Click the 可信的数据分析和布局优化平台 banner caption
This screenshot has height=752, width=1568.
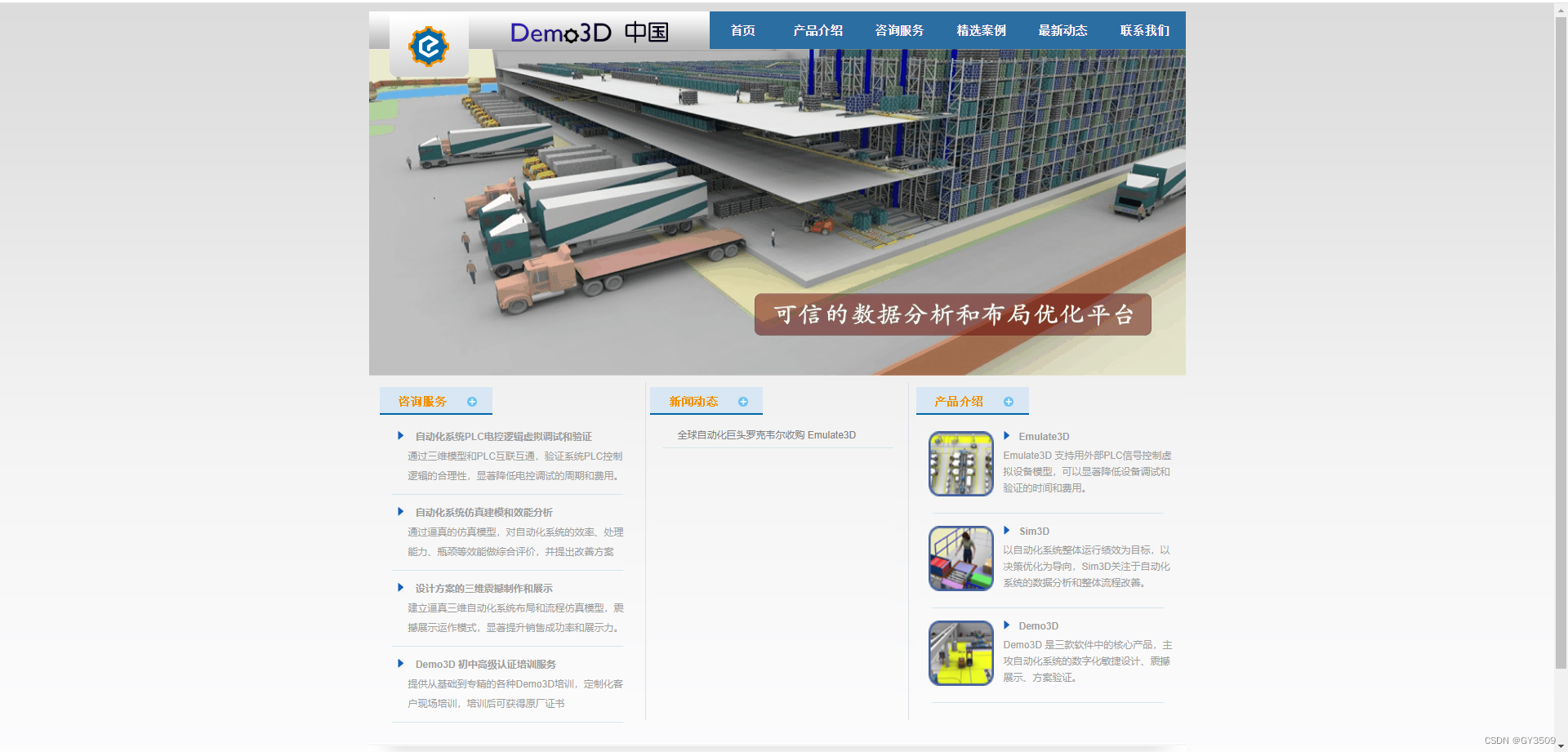(953, 314)
